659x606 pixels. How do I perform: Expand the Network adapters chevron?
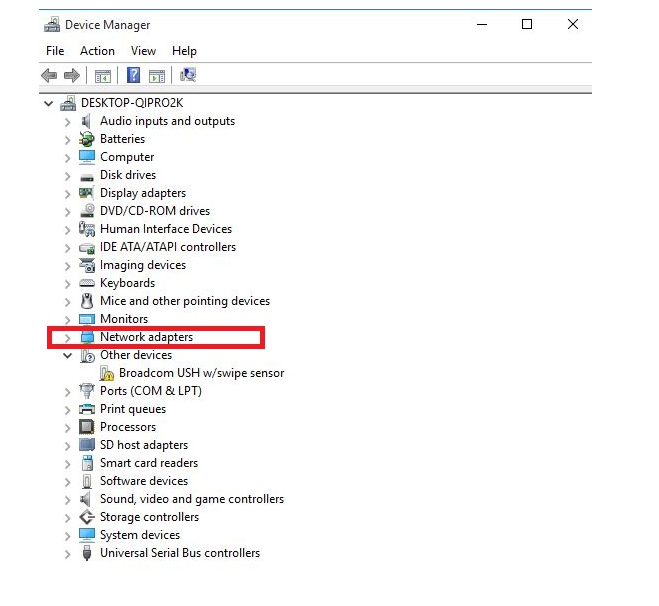click(68, 338)
